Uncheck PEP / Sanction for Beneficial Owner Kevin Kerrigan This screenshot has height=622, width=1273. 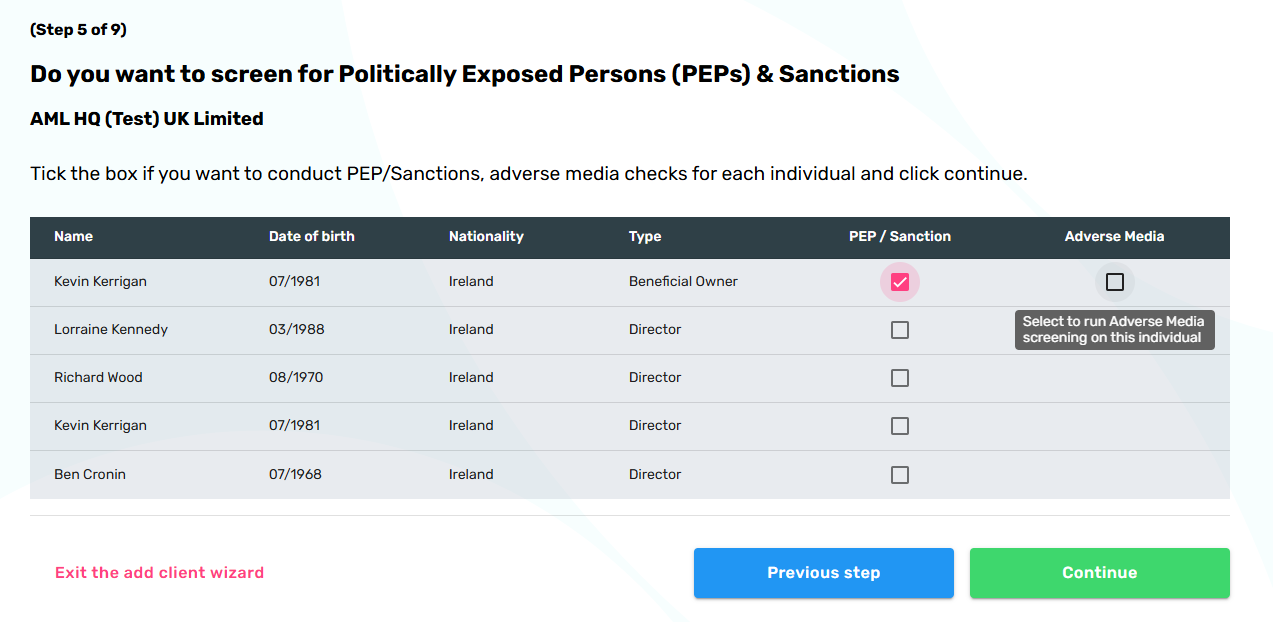pyautogui.click(x=900, y=282)
